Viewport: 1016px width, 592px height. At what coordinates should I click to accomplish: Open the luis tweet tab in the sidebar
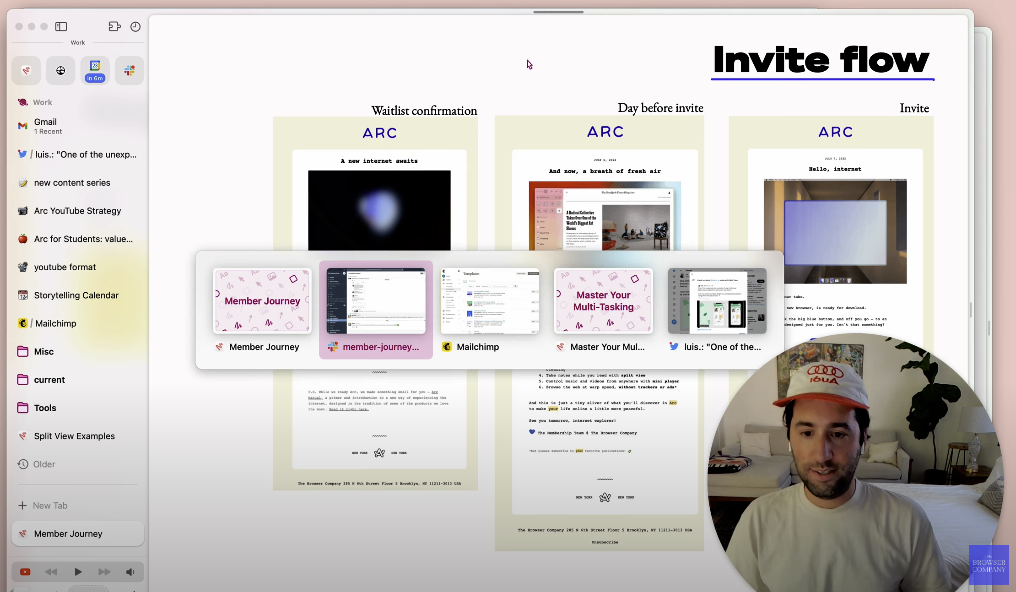(x=78, y=155)
